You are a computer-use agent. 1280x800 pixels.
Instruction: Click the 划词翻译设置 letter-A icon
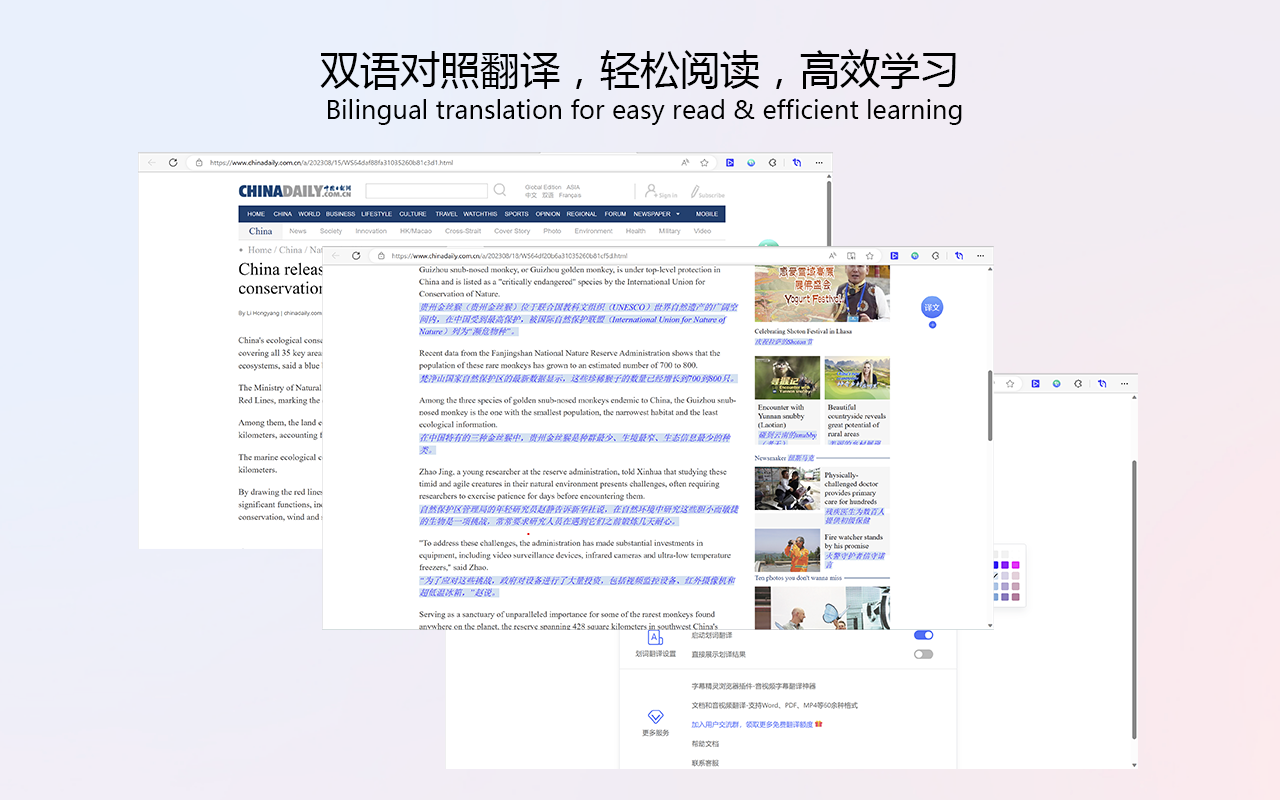tap(654, 636)
